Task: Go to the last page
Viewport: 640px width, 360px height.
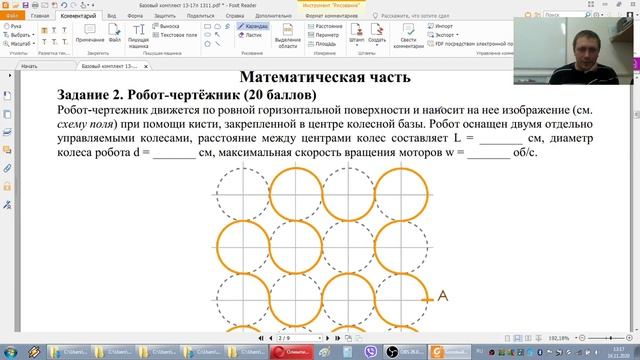Action: (x=338, y=338)
